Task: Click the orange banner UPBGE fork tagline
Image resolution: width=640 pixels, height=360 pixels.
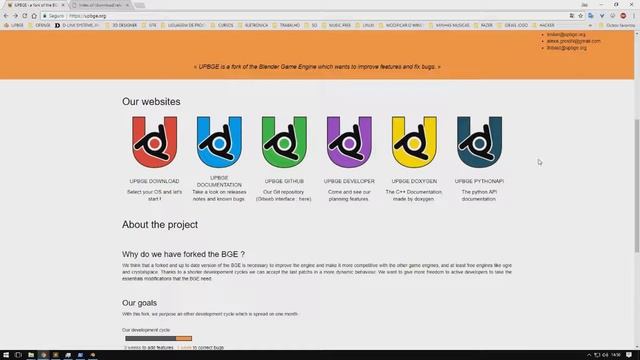Action: point(317,67)
